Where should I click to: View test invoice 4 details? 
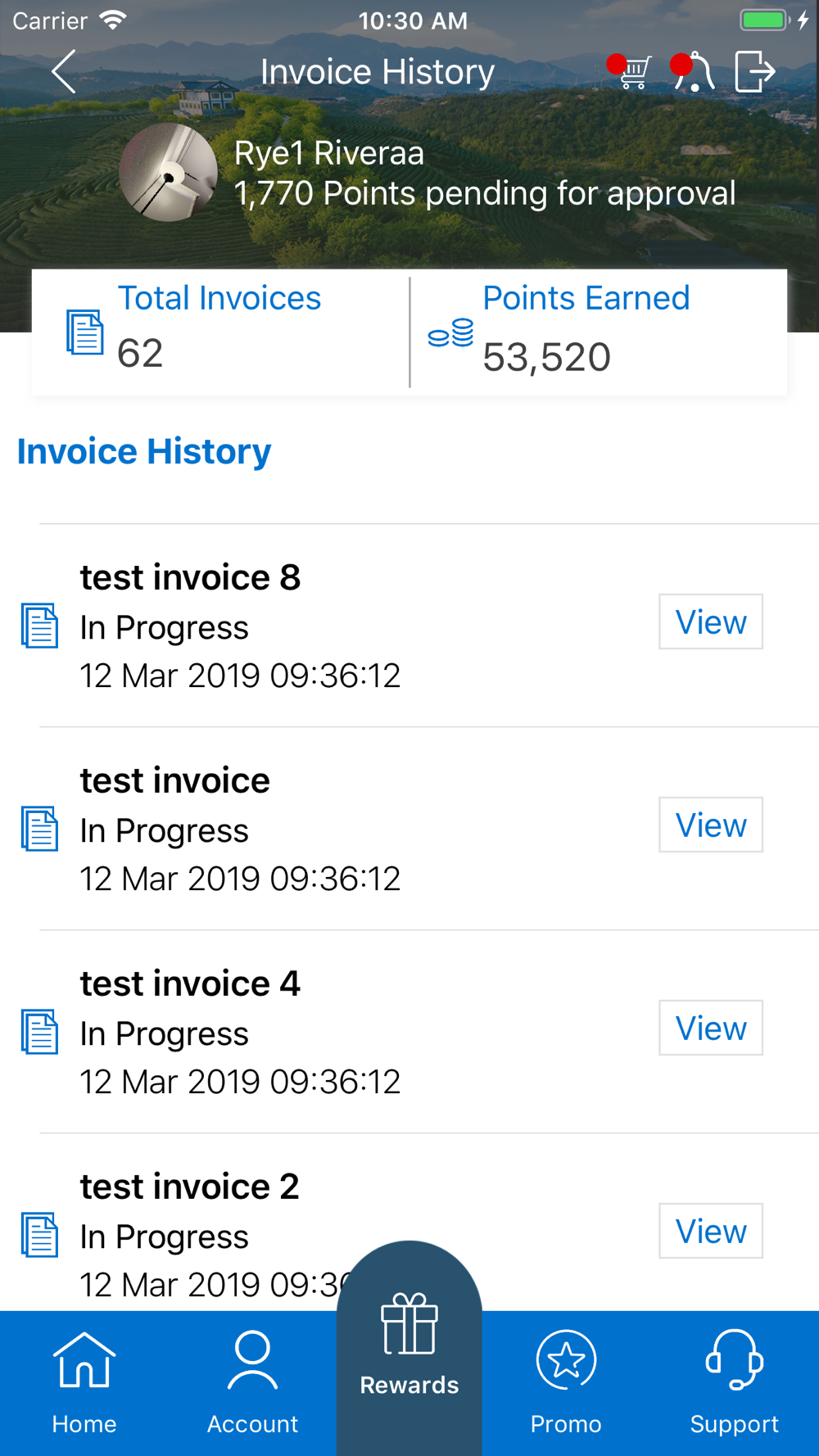[711, 1028]
